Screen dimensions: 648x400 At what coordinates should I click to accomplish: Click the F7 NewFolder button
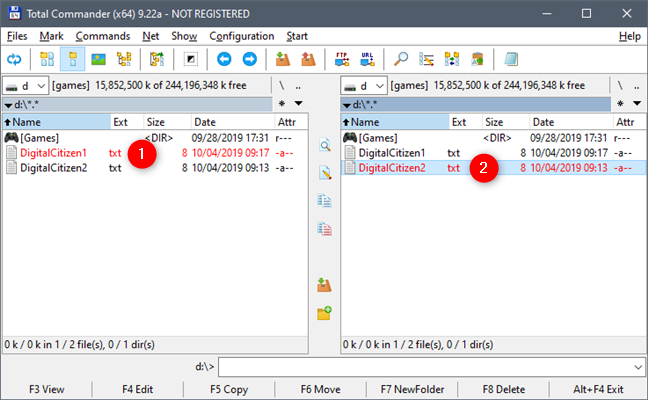point(412,389)
